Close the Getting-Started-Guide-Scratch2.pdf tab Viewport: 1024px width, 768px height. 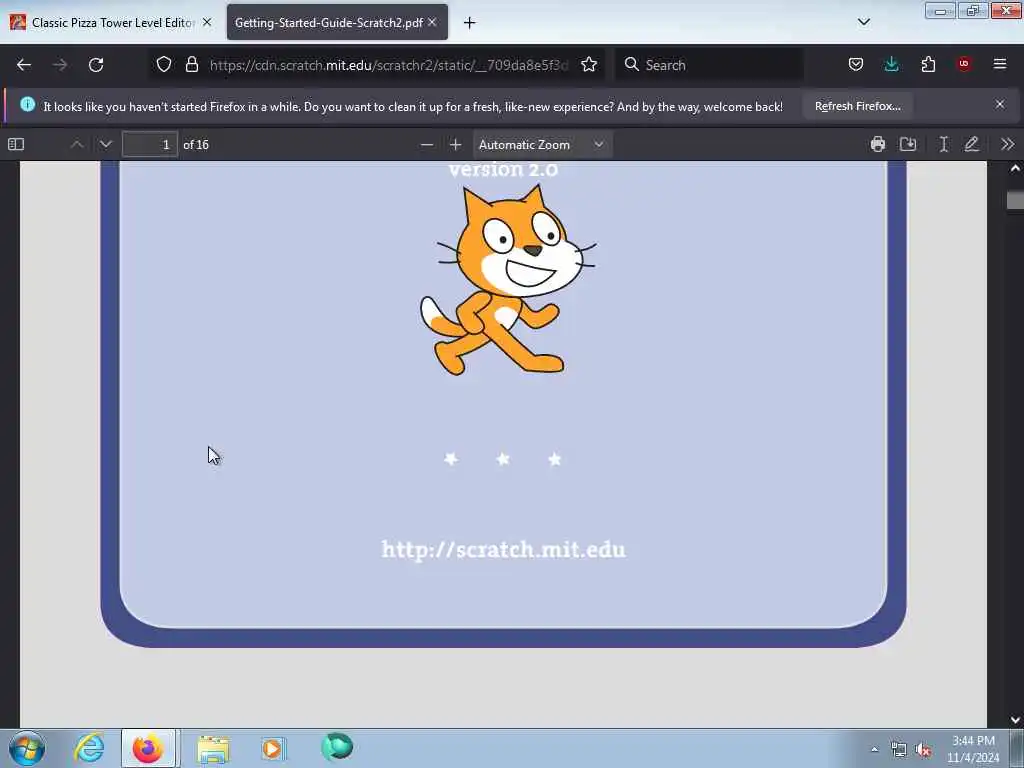(x=432, y=22)
